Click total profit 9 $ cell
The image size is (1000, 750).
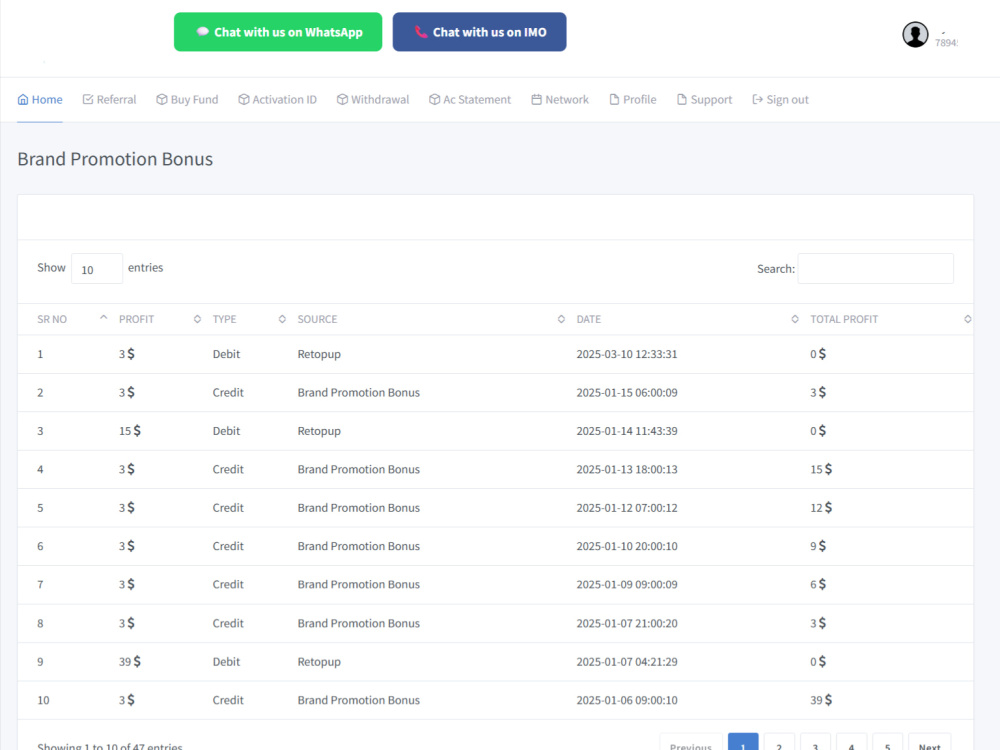pyautogui.click(x=818, y=546)
